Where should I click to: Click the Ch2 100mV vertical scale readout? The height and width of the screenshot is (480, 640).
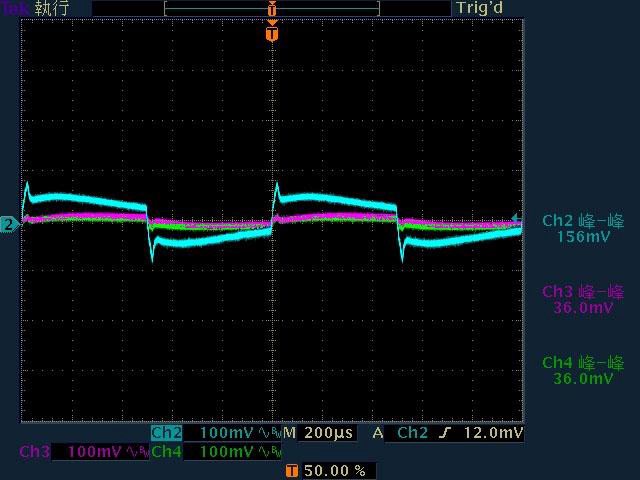(227, 433)
